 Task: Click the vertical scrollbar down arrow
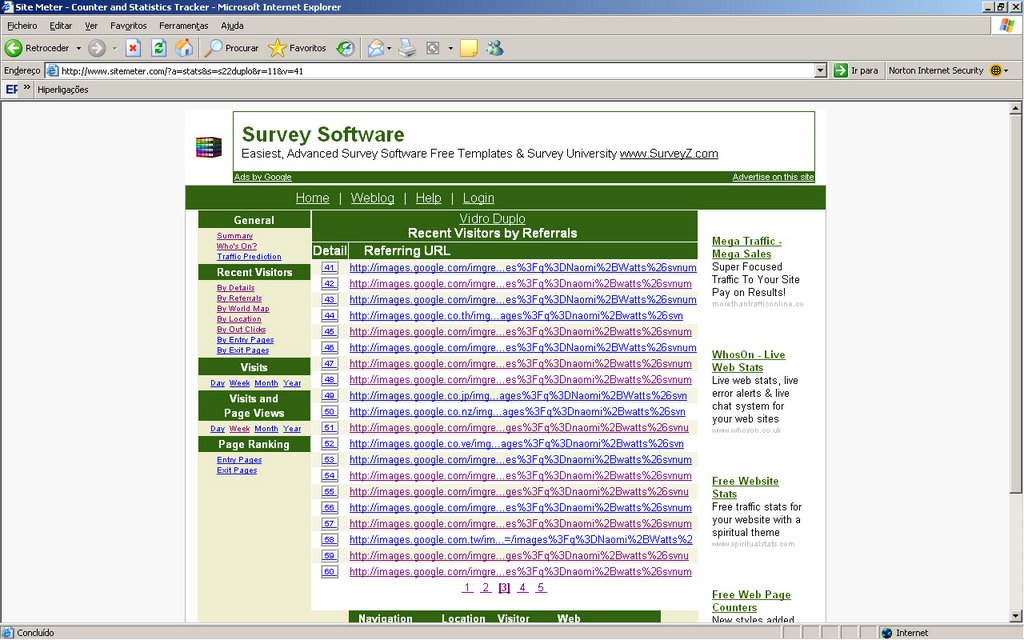click(1016, 616)
